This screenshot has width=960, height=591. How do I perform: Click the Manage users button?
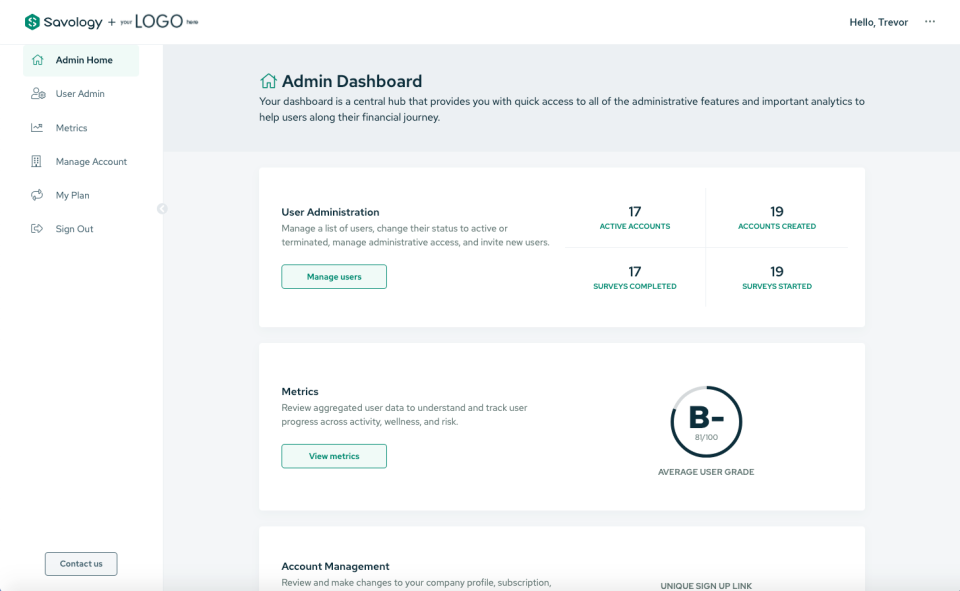click(x=334, y=276)
